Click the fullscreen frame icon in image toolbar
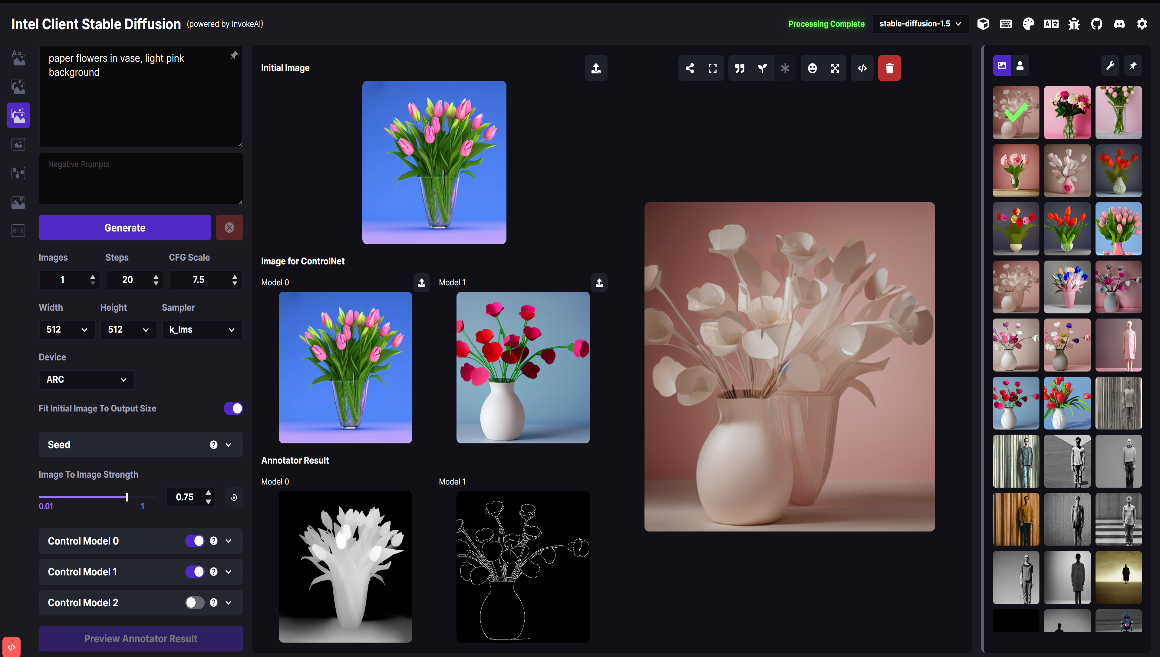This screenshot has width=1160, height=657. click(x=712, y=68)
